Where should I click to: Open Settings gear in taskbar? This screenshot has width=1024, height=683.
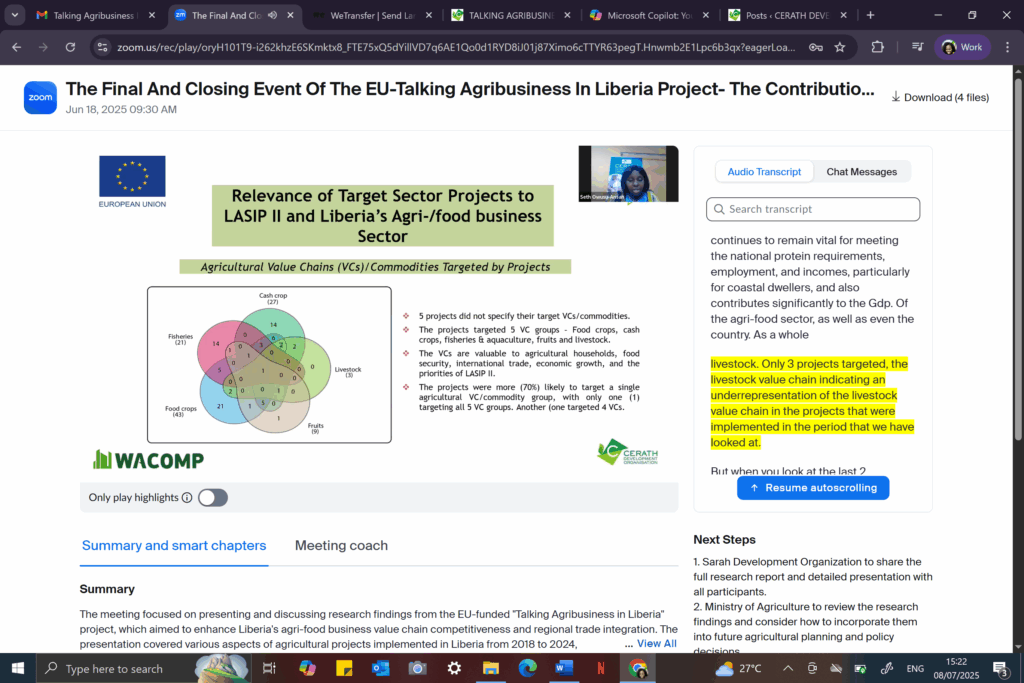454,668
